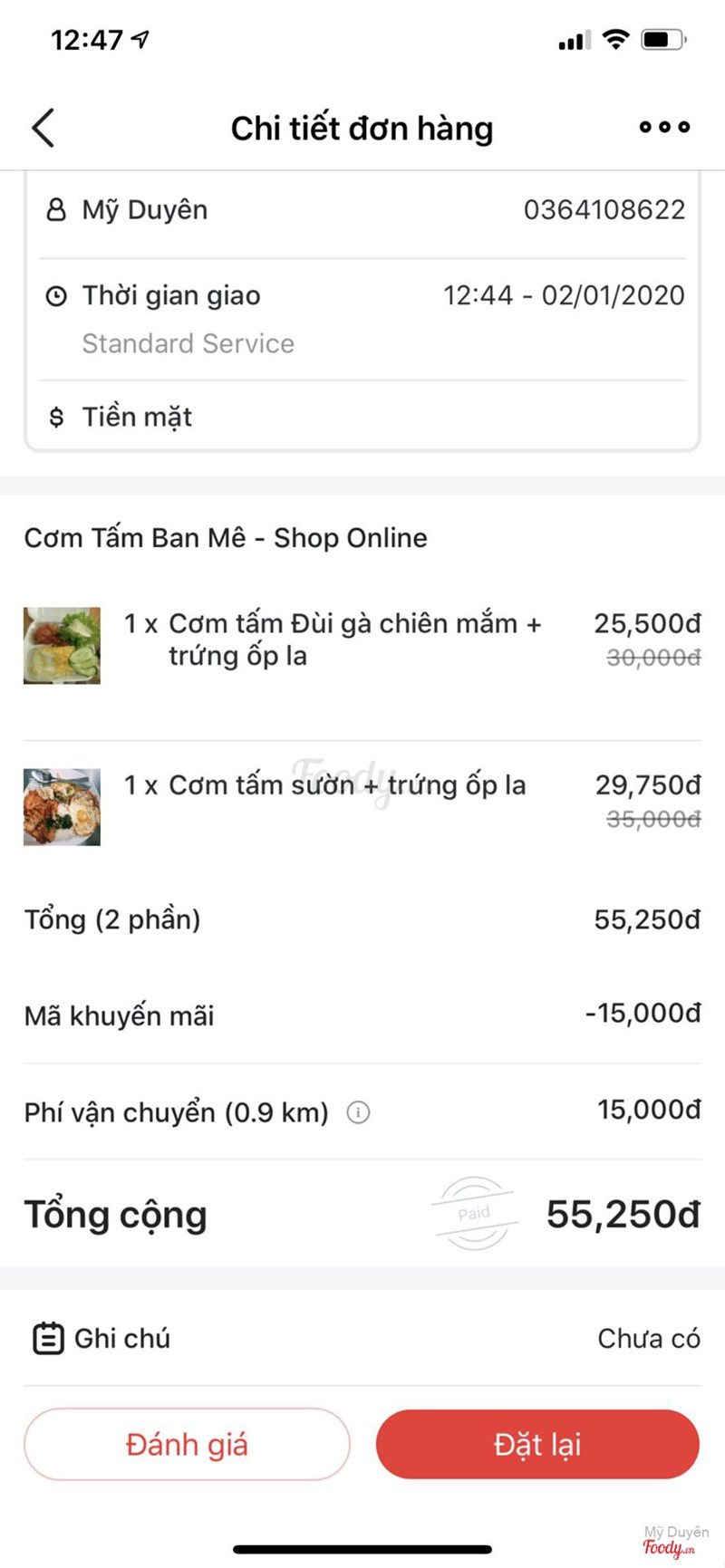Tap the Chưa có note value
The image size is (725, 1568).
[x=648, y=1338]
